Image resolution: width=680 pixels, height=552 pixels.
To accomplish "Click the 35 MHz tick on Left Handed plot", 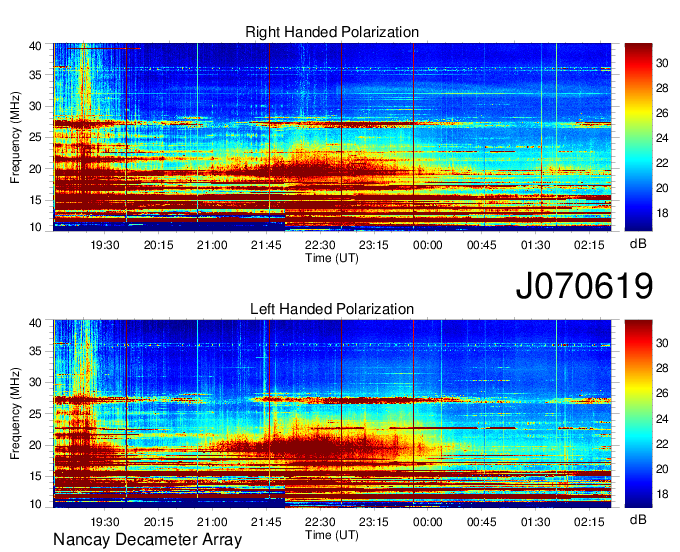I will coord(36,351).
